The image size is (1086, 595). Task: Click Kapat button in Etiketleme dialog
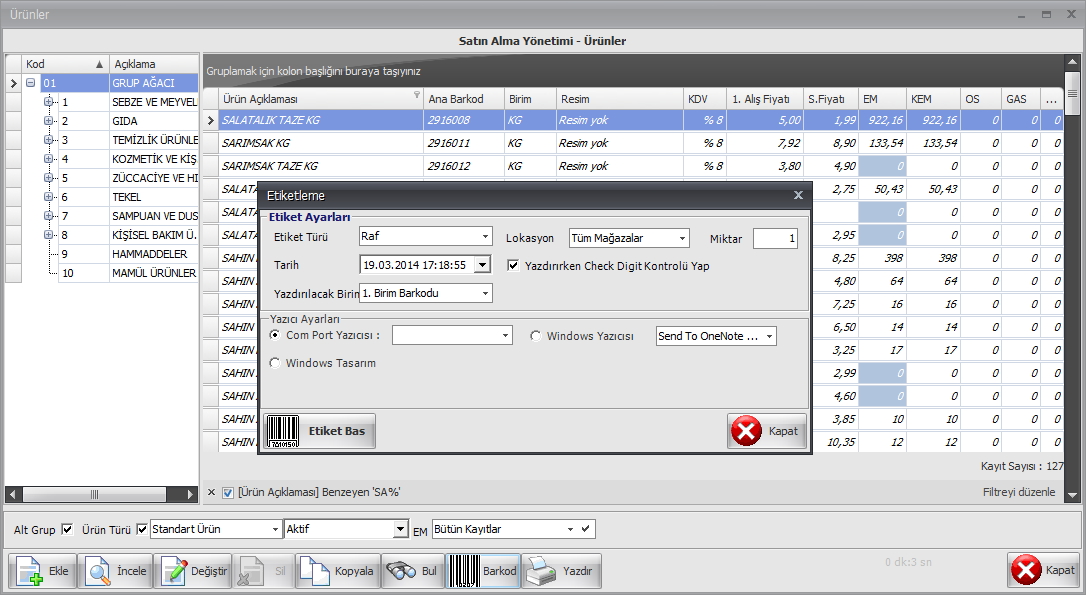coord(767,431)
